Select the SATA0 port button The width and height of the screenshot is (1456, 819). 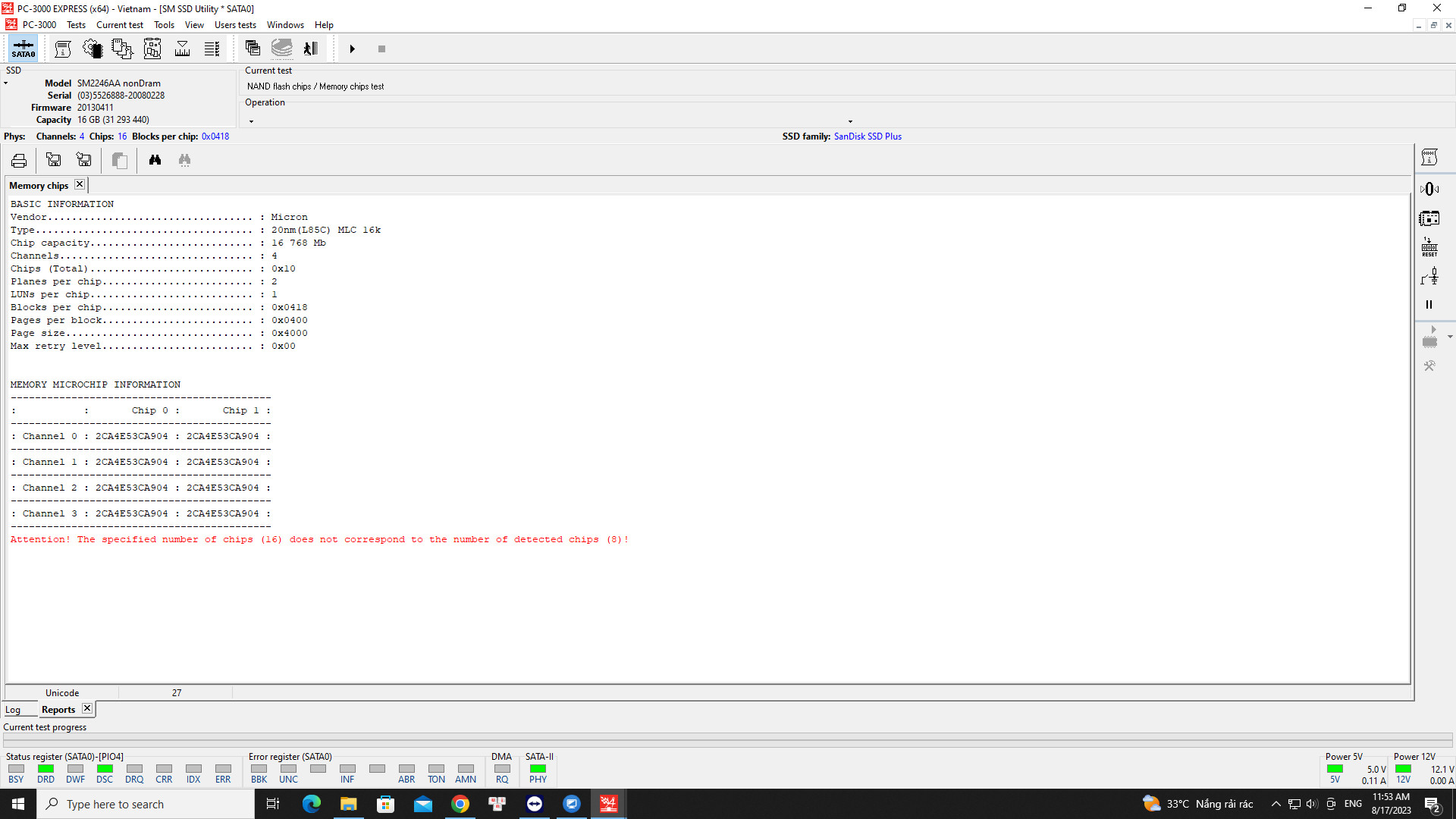point(23,49)
